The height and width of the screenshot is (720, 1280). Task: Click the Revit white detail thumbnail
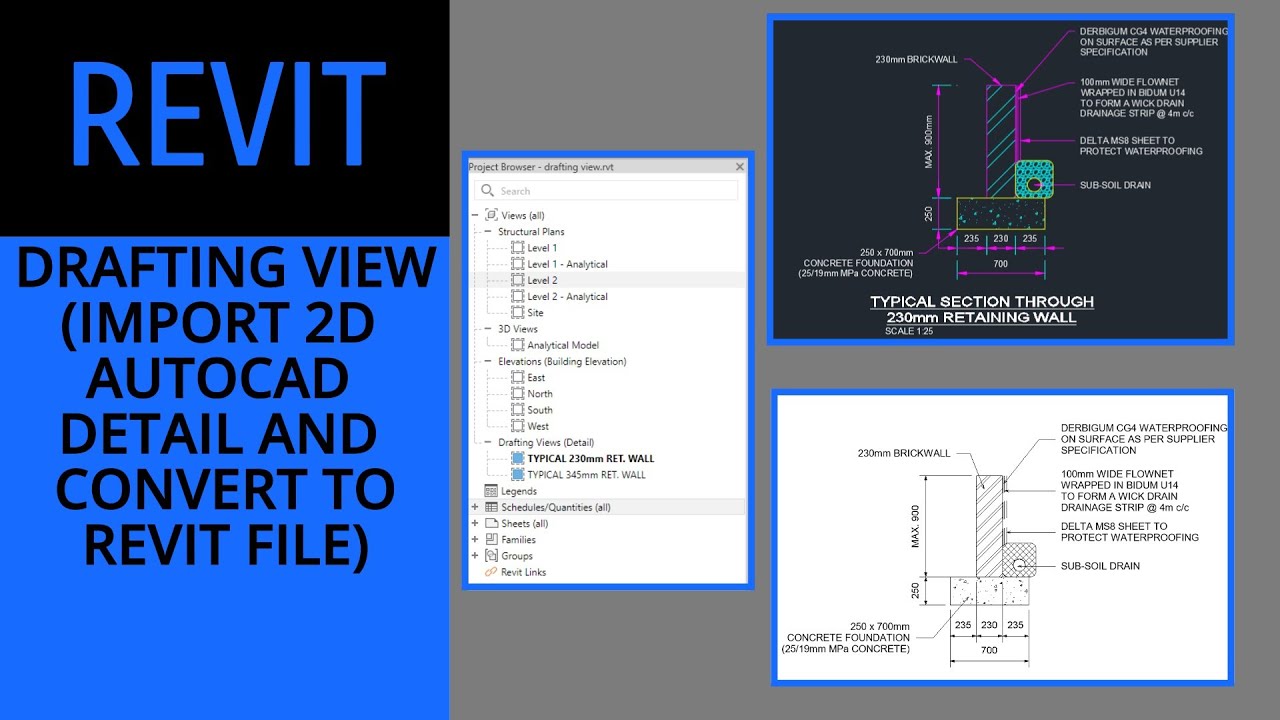pos(1002,537)
